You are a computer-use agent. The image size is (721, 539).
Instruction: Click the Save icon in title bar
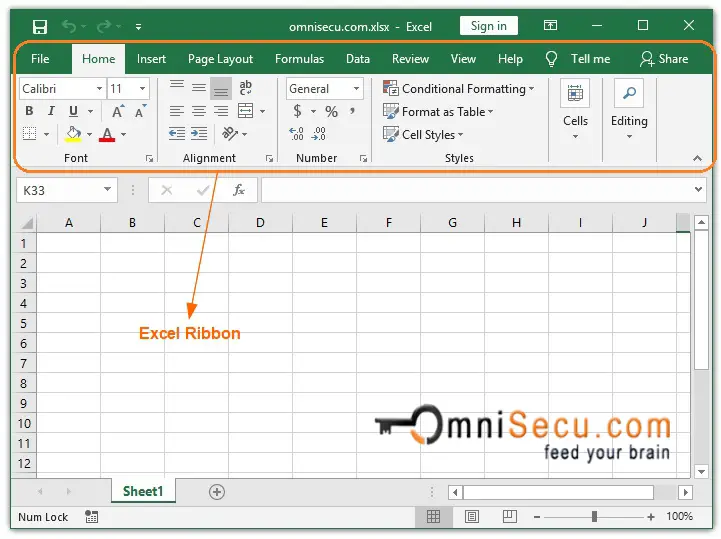click(40, 27)
